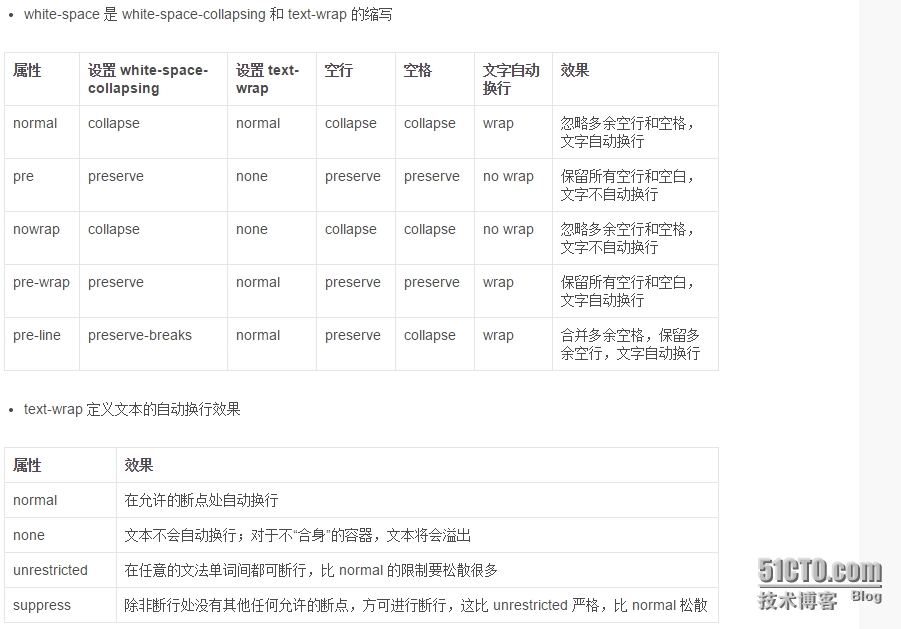The width and height of the screenshot is (901, 629).
Task: Click the description starting "除非断行处没有其他任何允许的断点"
Action: (416, 605)
